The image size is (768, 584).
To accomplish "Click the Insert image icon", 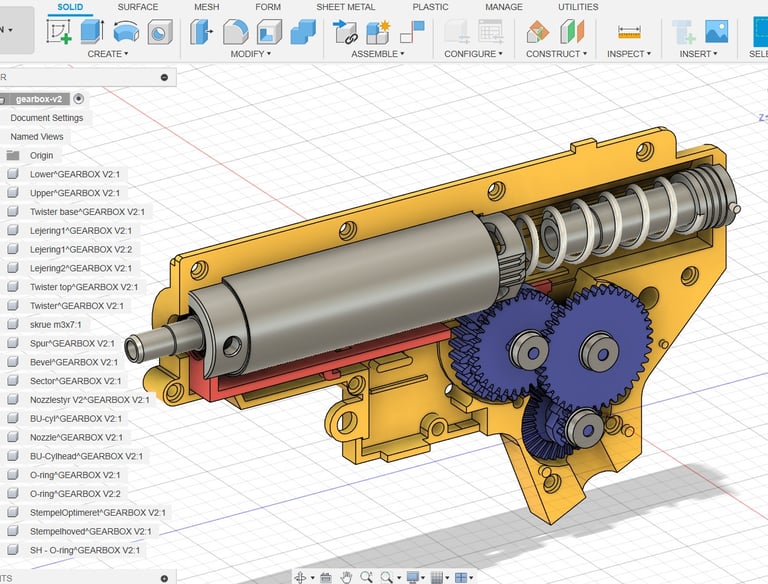I will [716, 32].
